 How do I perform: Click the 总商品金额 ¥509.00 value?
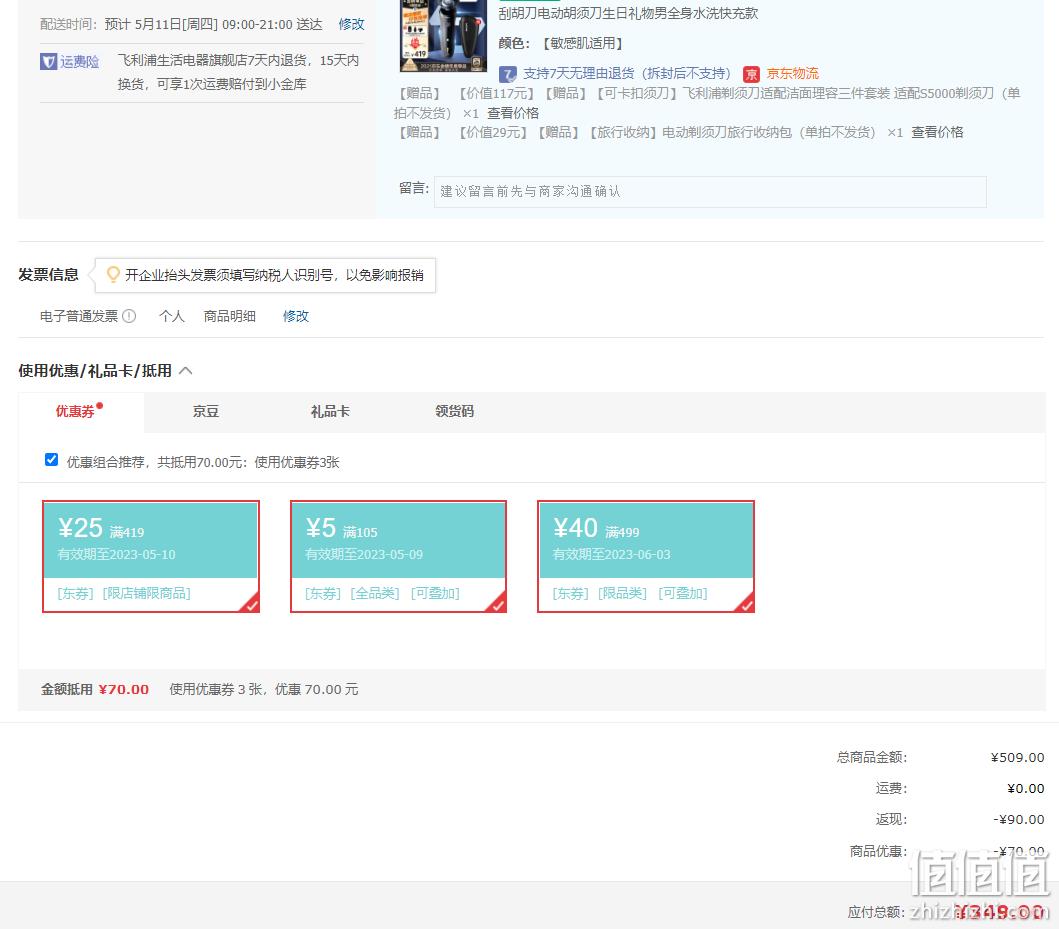click(x=1017, y=758)
